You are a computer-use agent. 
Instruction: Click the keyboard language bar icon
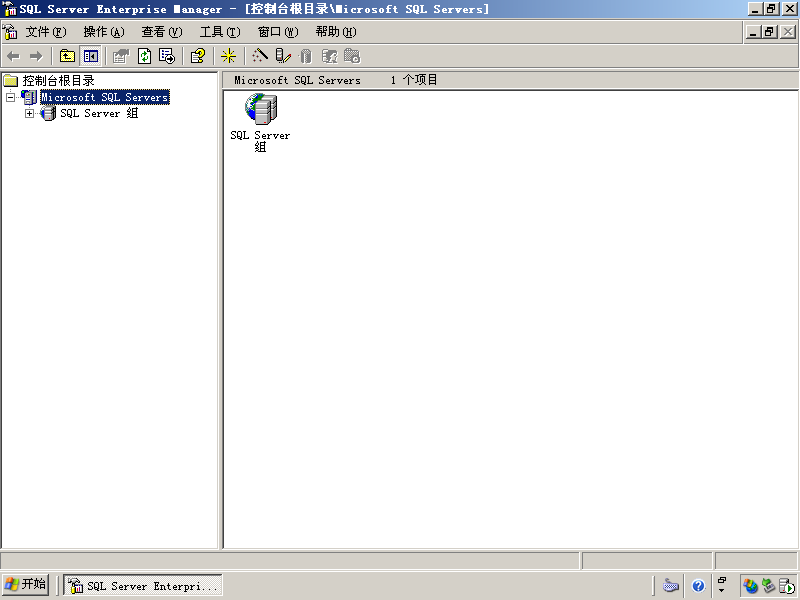tap(671, 586)
